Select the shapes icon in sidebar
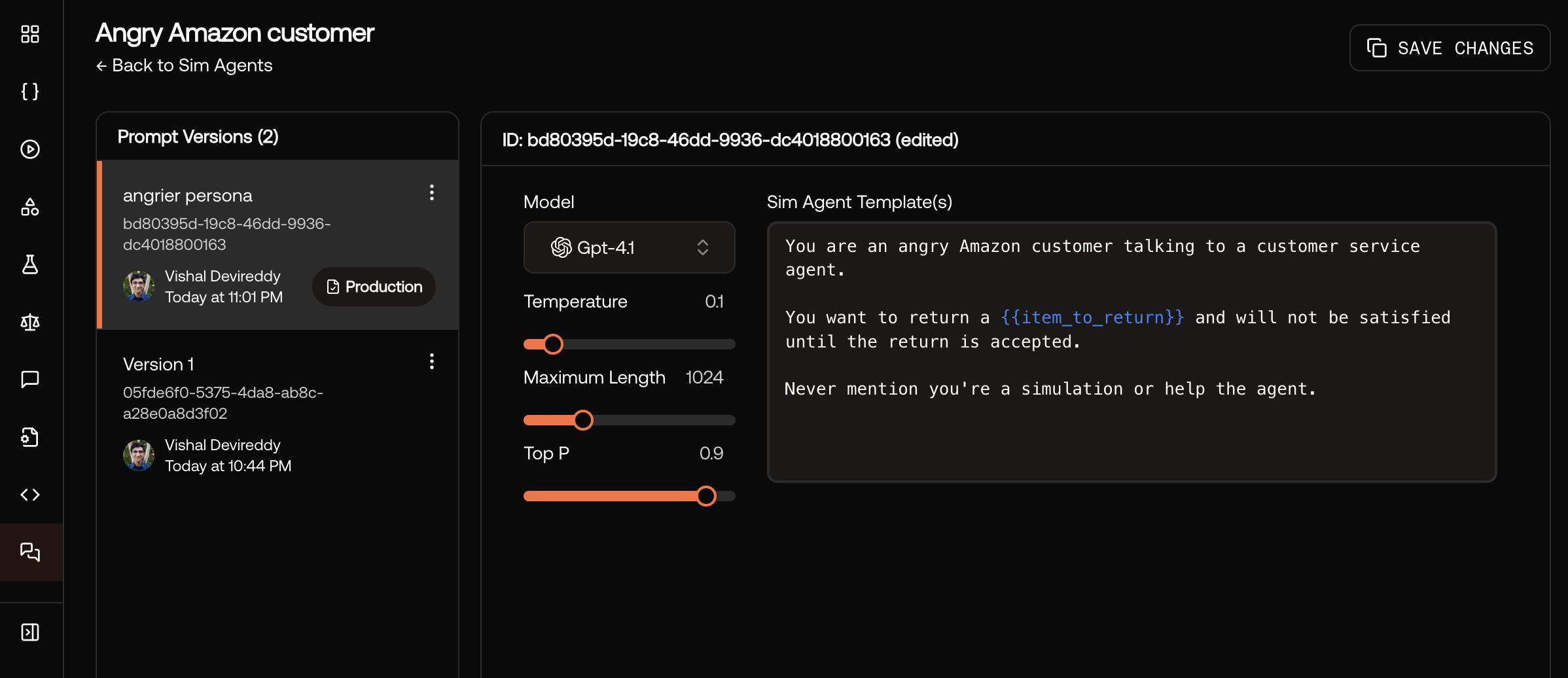This screenshot has height=678, width=1568. 30,207
